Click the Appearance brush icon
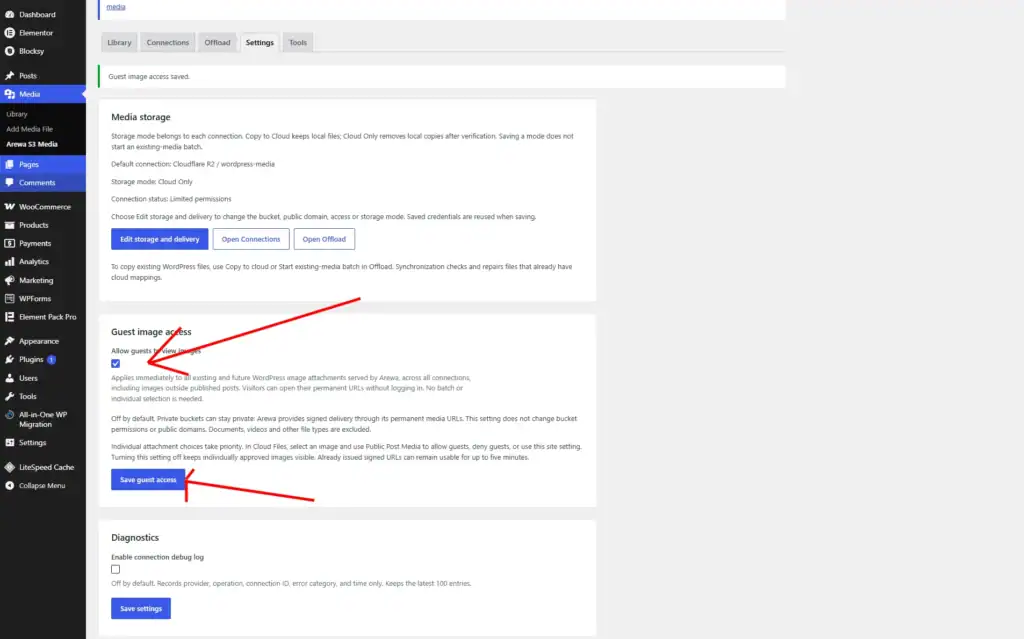The image size is (1024, 639). pos(10,341)
